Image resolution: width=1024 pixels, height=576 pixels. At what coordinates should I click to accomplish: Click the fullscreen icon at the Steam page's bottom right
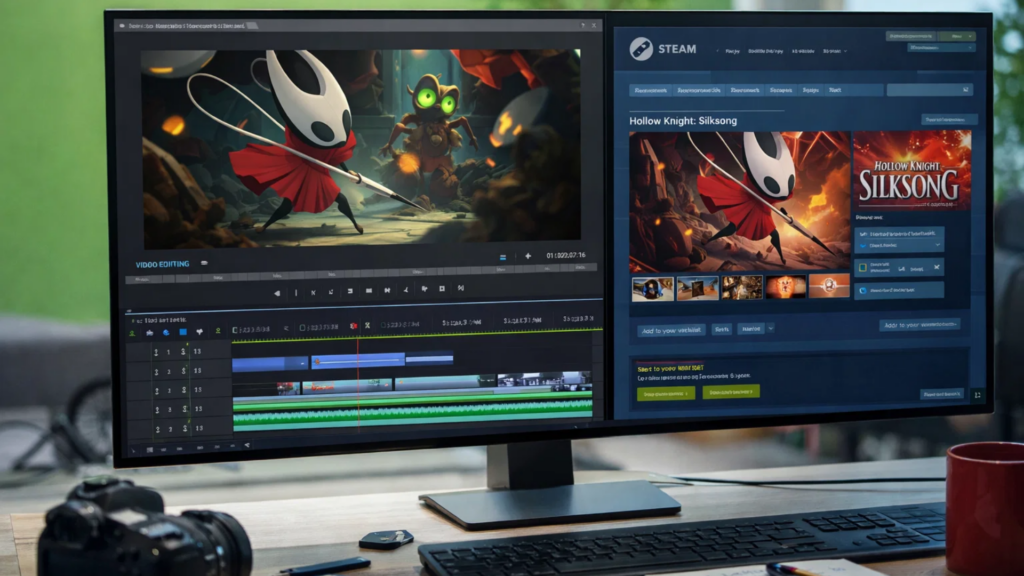pyautogui.click(x=977, y=395)
